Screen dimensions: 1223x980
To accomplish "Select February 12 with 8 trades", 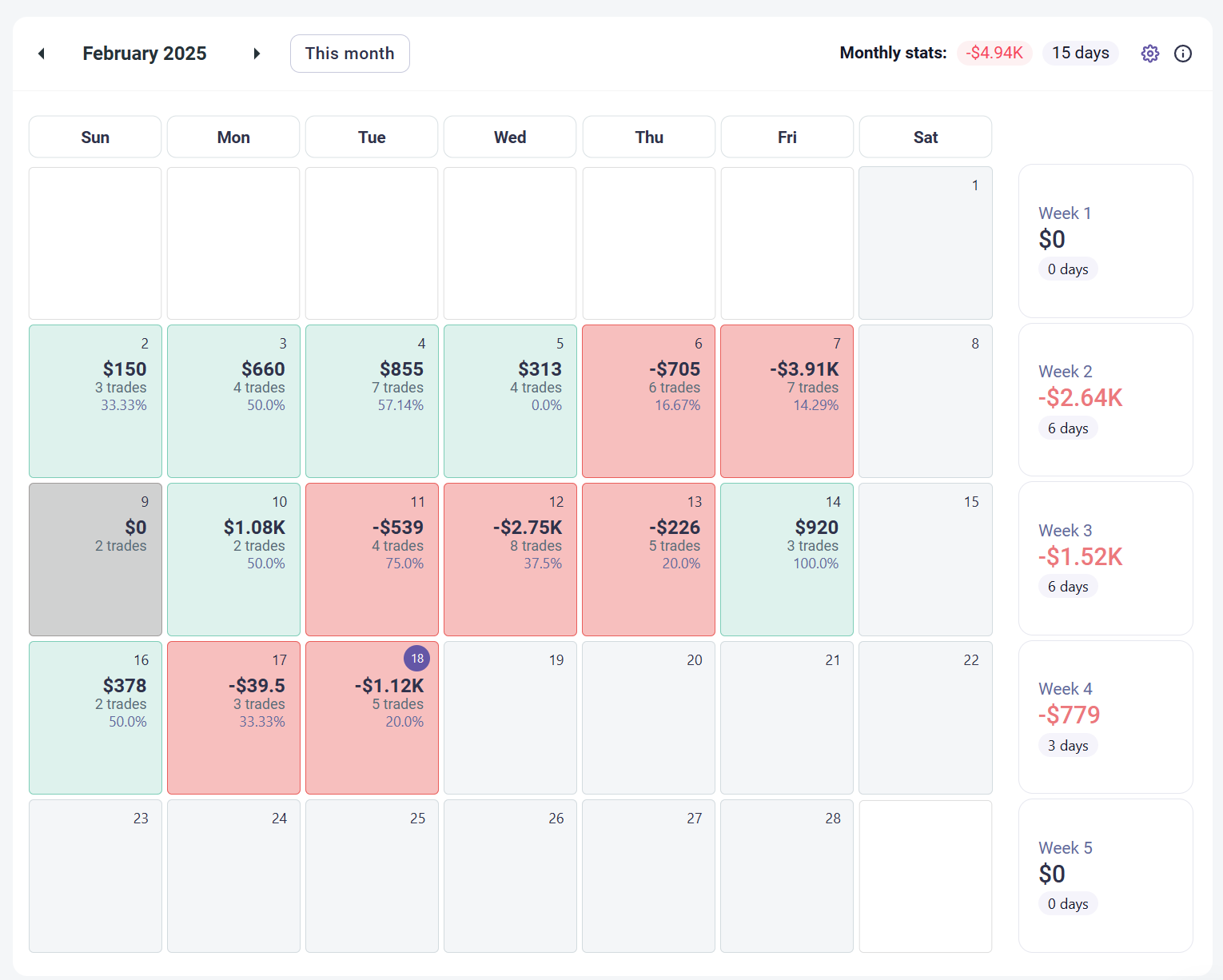I will 509,559.
